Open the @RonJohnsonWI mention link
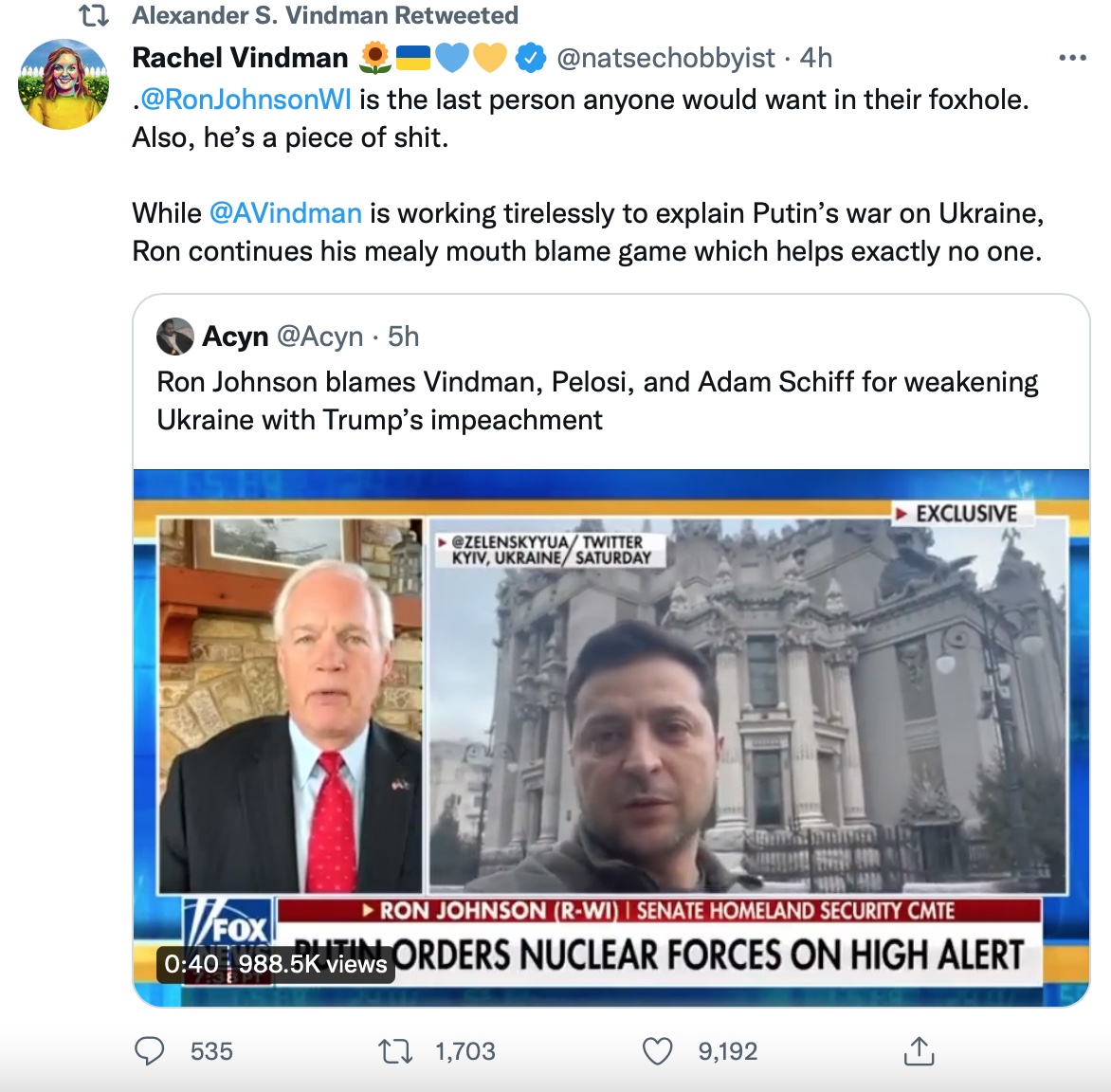This screenshot has height=1092, width=1111. (x=246, y=100)
